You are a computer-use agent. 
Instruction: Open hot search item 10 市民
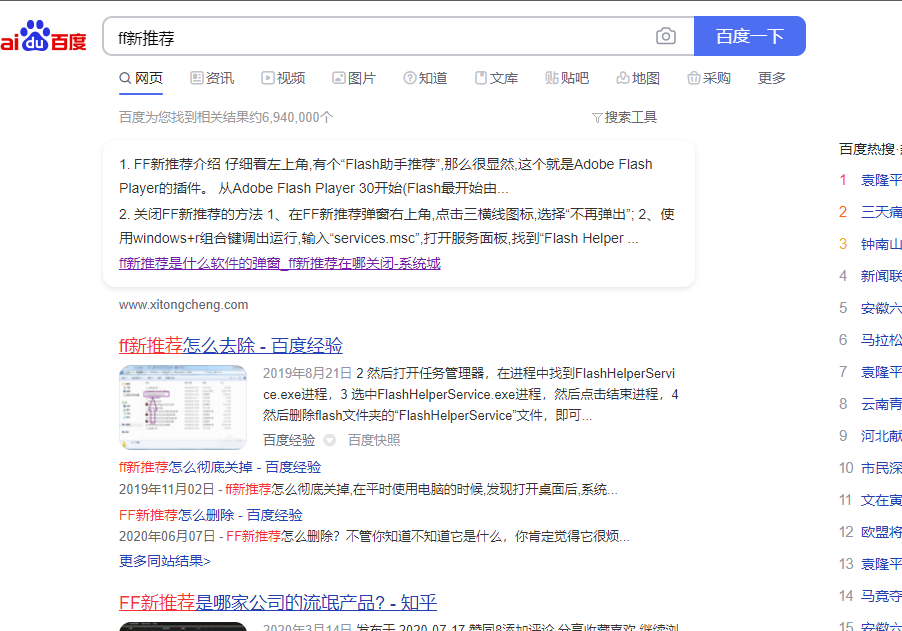(881, 468)
